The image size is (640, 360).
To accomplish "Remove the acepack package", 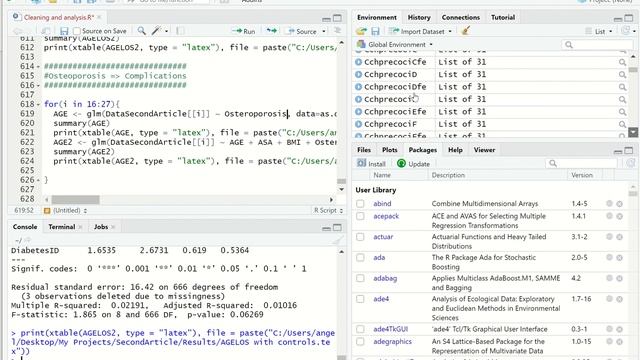I will click(620, 216).
